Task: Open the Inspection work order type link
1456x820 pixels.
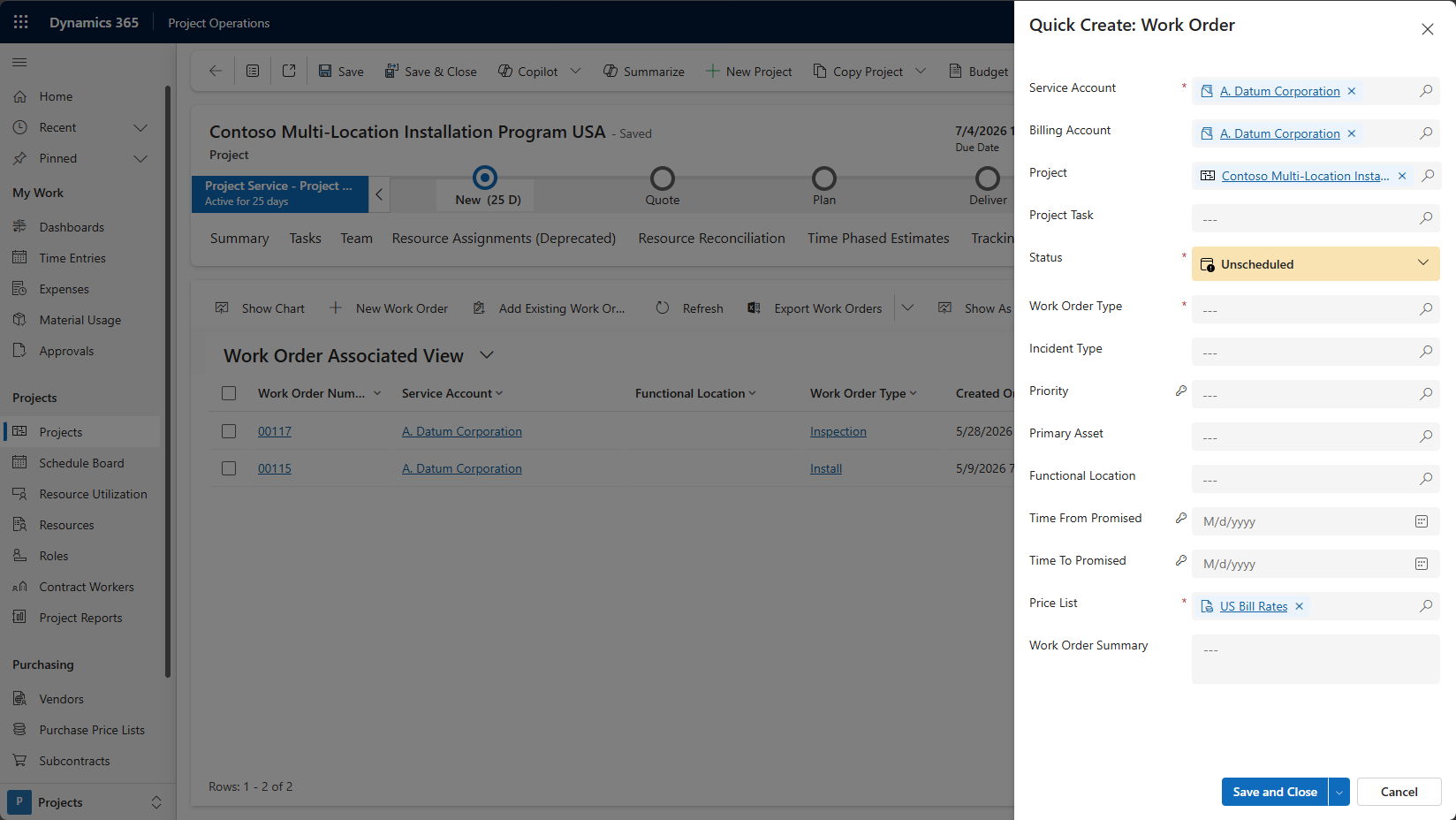Action: 838,431
